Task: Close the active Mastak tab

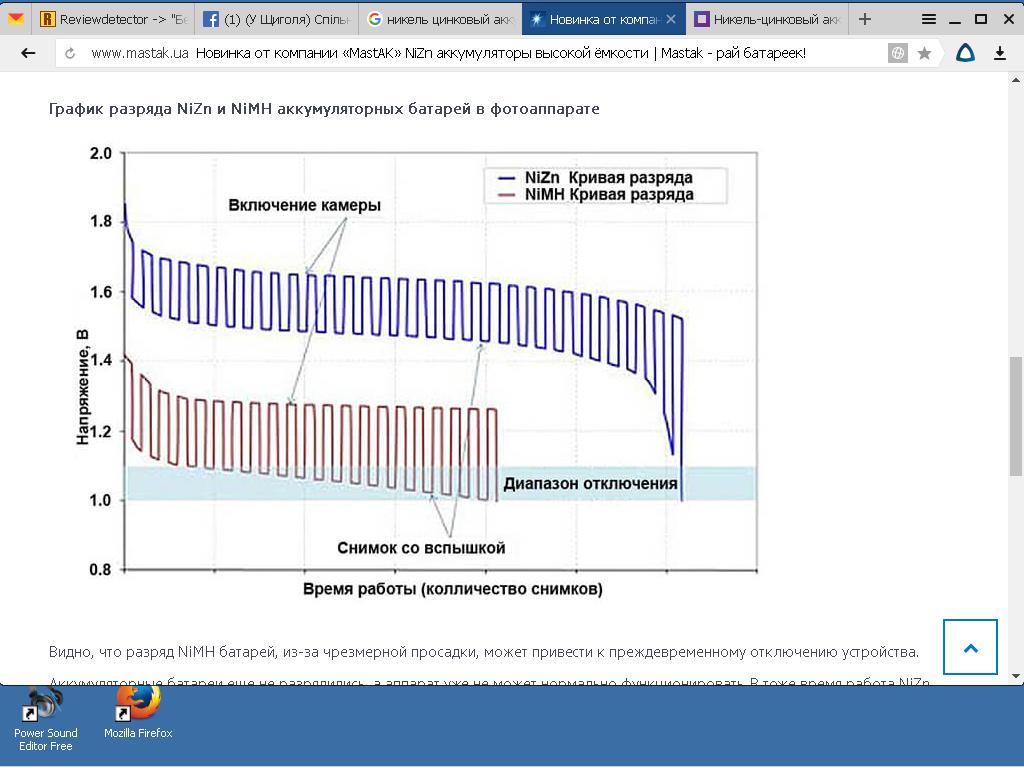Action: 671,19
